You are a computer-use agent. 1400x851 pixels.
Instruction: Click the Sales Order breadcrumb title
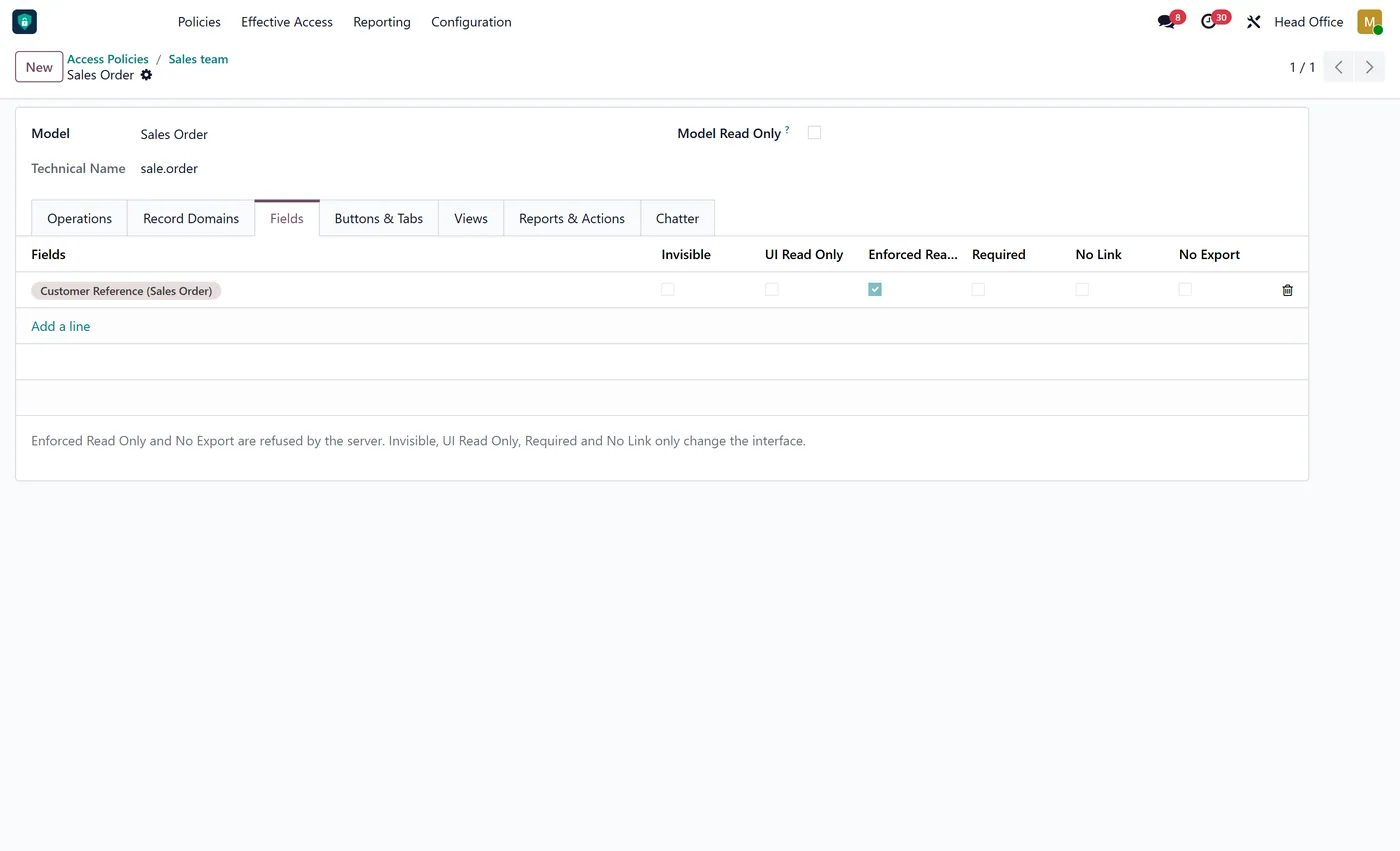tap(100, 75)
